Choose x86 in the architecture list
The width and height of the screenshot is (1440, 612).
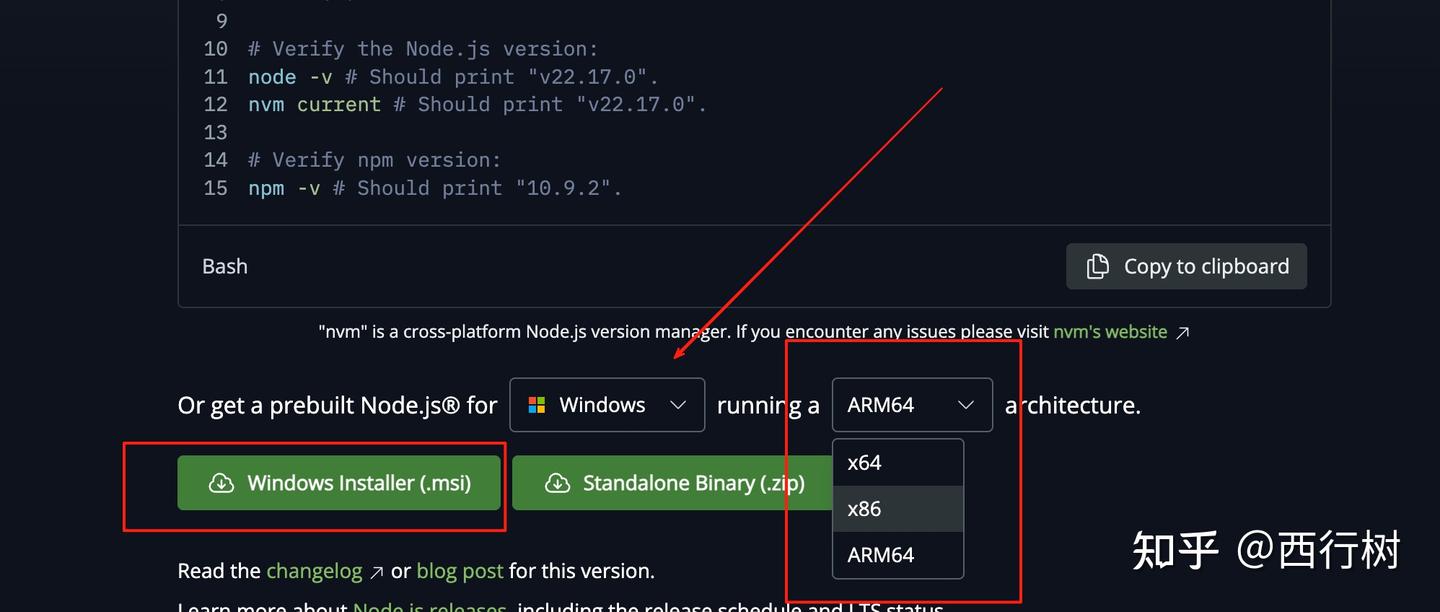[898, 509]
